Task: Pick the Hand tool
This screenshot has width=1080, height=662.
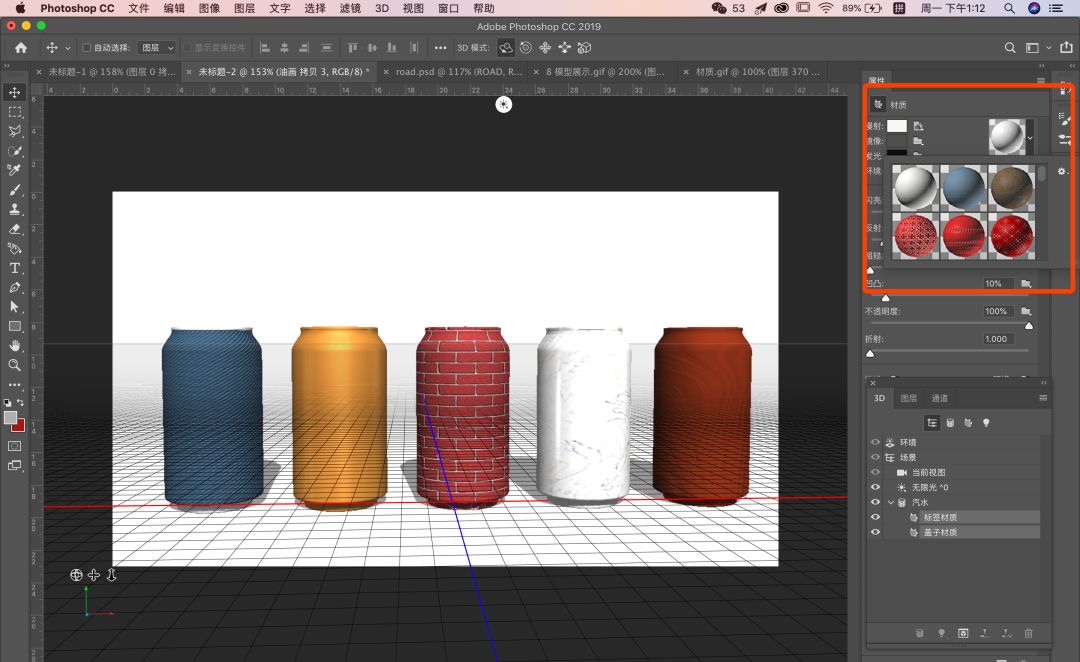Action: pyautogui.click(x=15, y=346)
